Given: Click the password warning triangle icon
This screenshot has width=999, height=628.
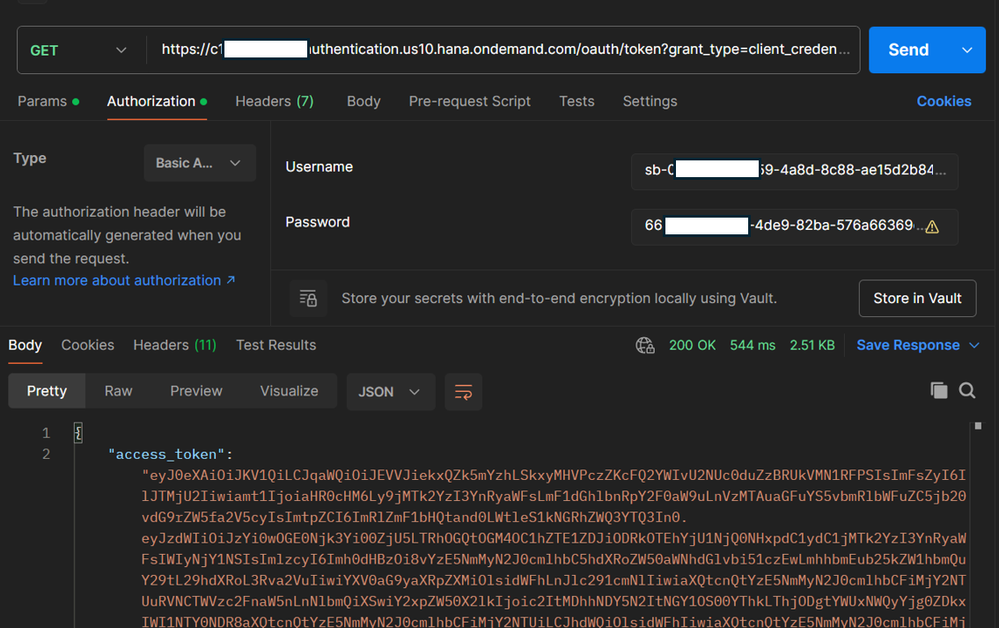Looking at the screenshot, I should click(932, 227).
